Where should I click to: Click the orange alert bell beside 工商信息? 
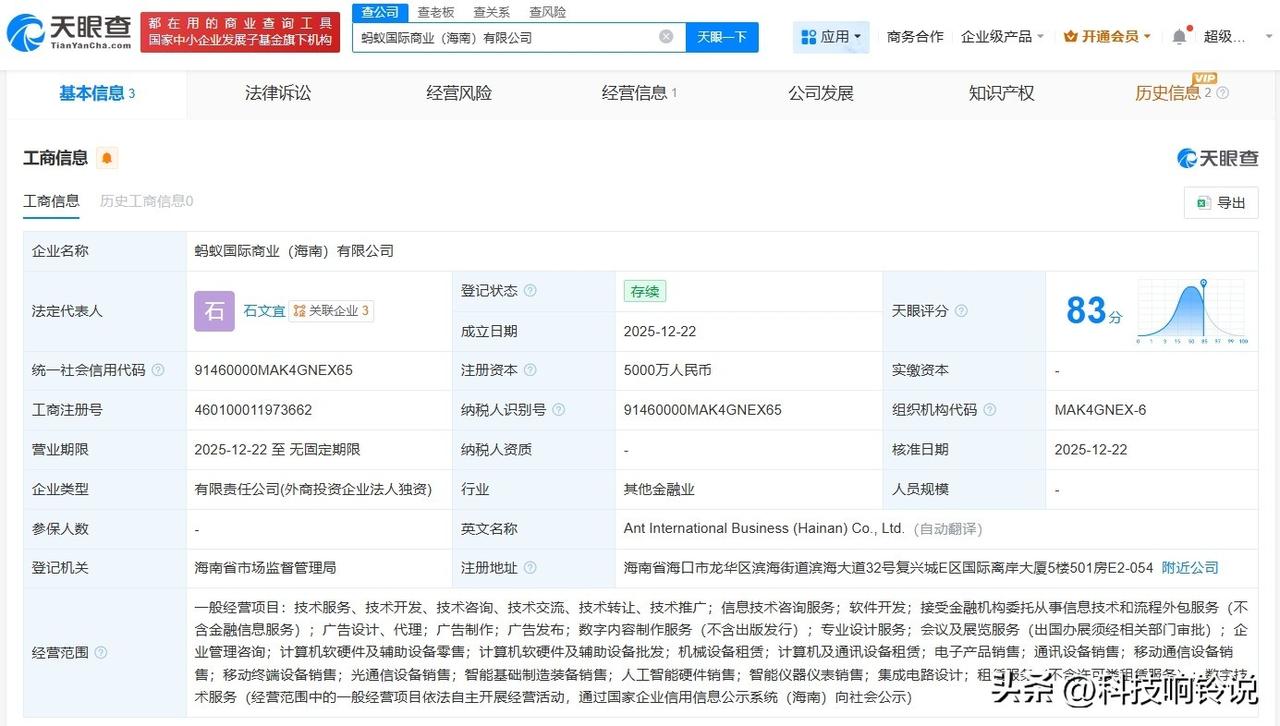pos(107,158)
